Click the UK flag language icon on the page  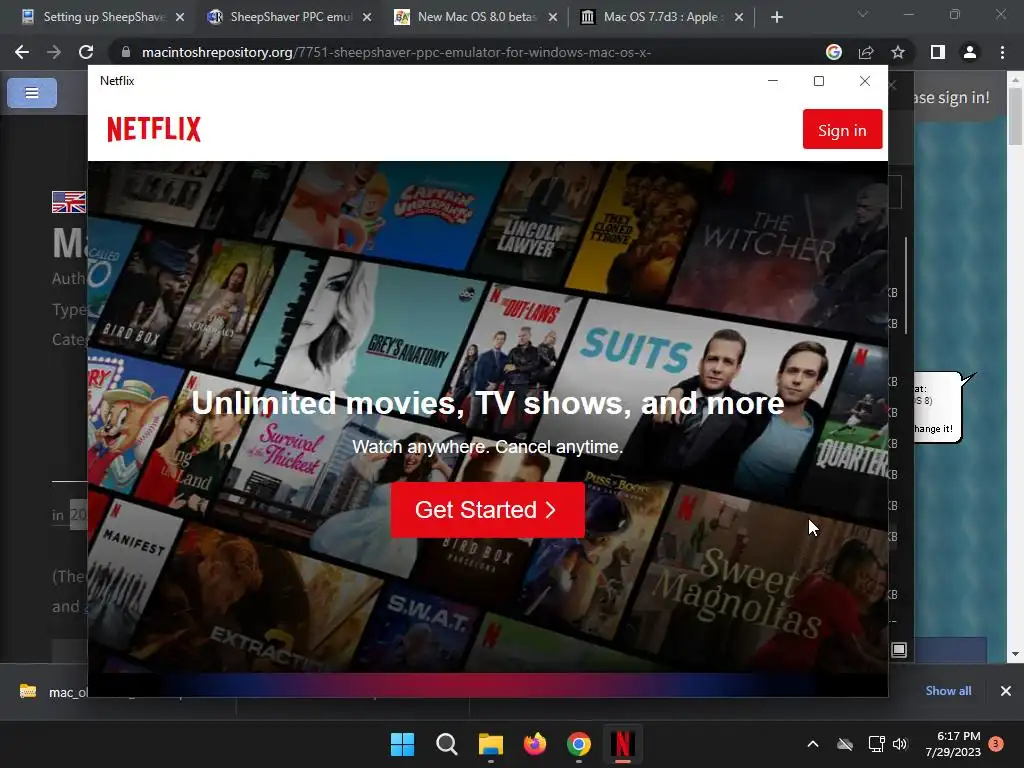pyautogui.click(x=69, y=202)
